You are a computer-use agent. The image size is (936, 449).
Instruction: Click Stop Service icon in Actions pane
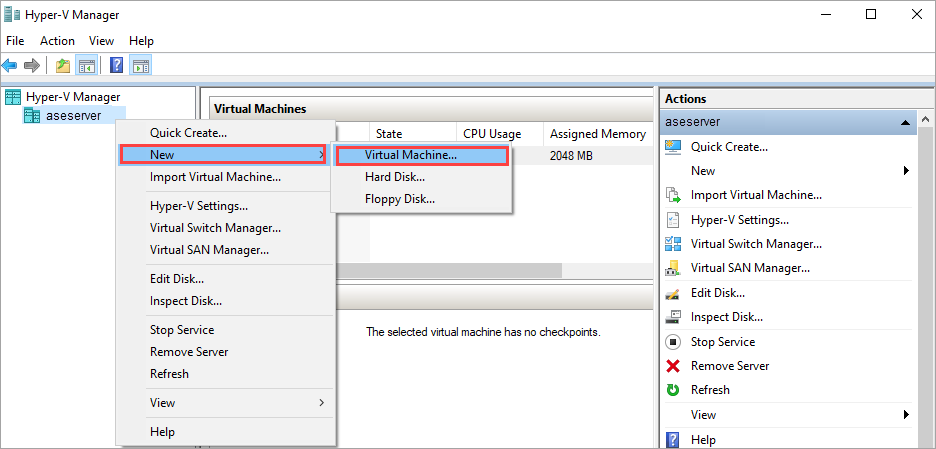click(x=673, y=342)
